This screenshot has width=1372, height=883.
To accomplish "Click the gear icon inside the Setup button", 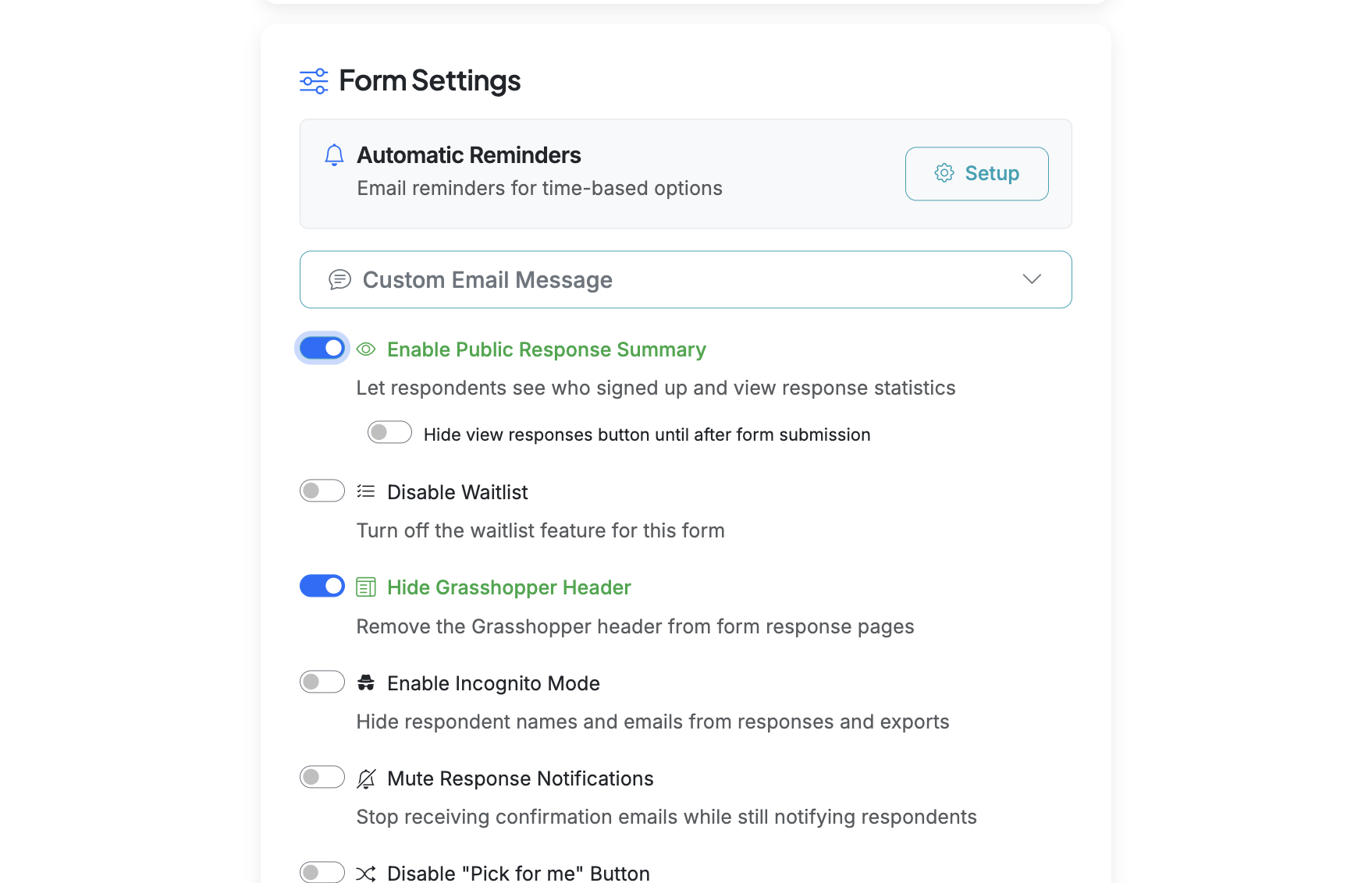I will click(944, 173).
